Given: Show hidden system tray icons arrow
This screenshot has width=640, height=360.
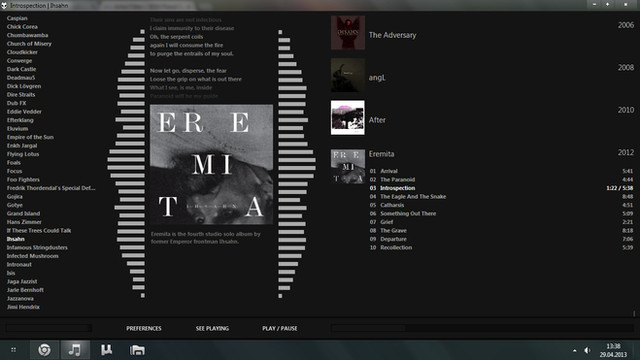Looking at the screenshot, I should (x=574, y=350).
